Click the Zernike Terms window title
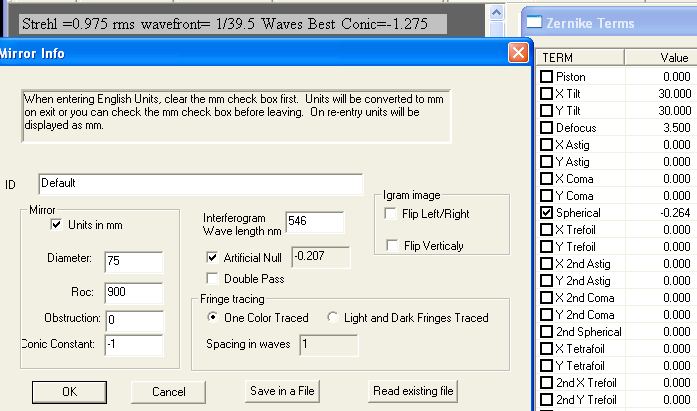This screenshot has width=697, height=411. [590, 23]
